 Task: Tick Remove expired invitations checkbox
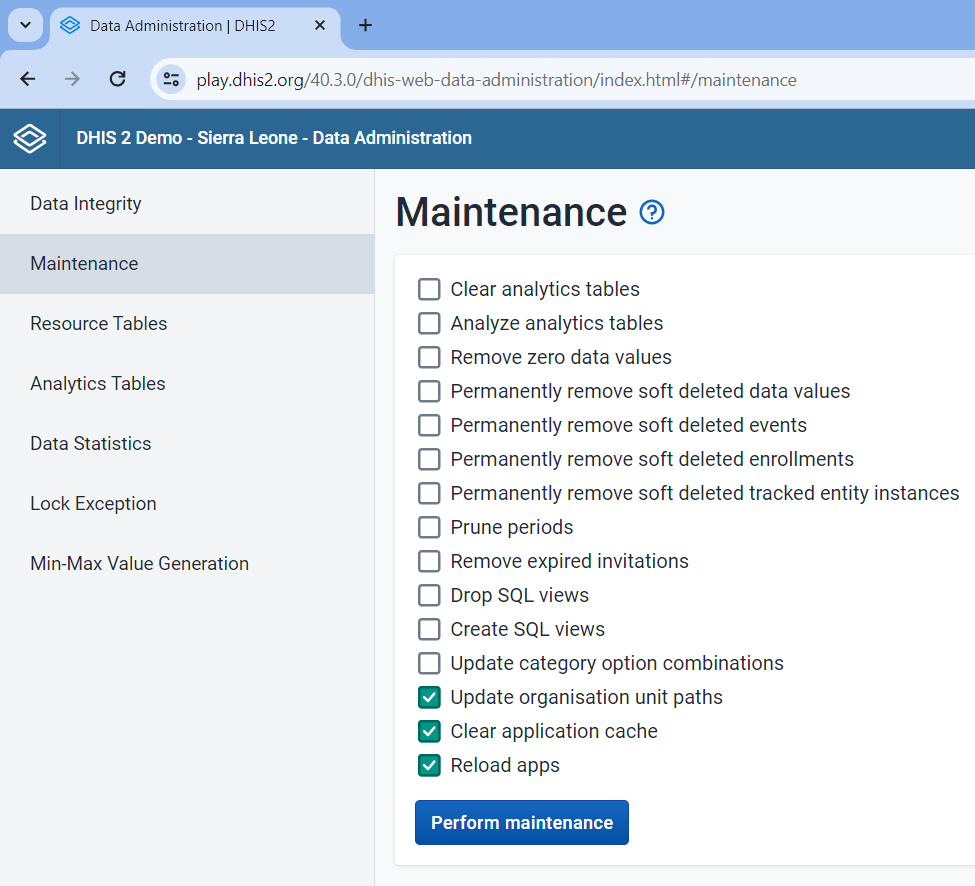(x=429, y=561)
